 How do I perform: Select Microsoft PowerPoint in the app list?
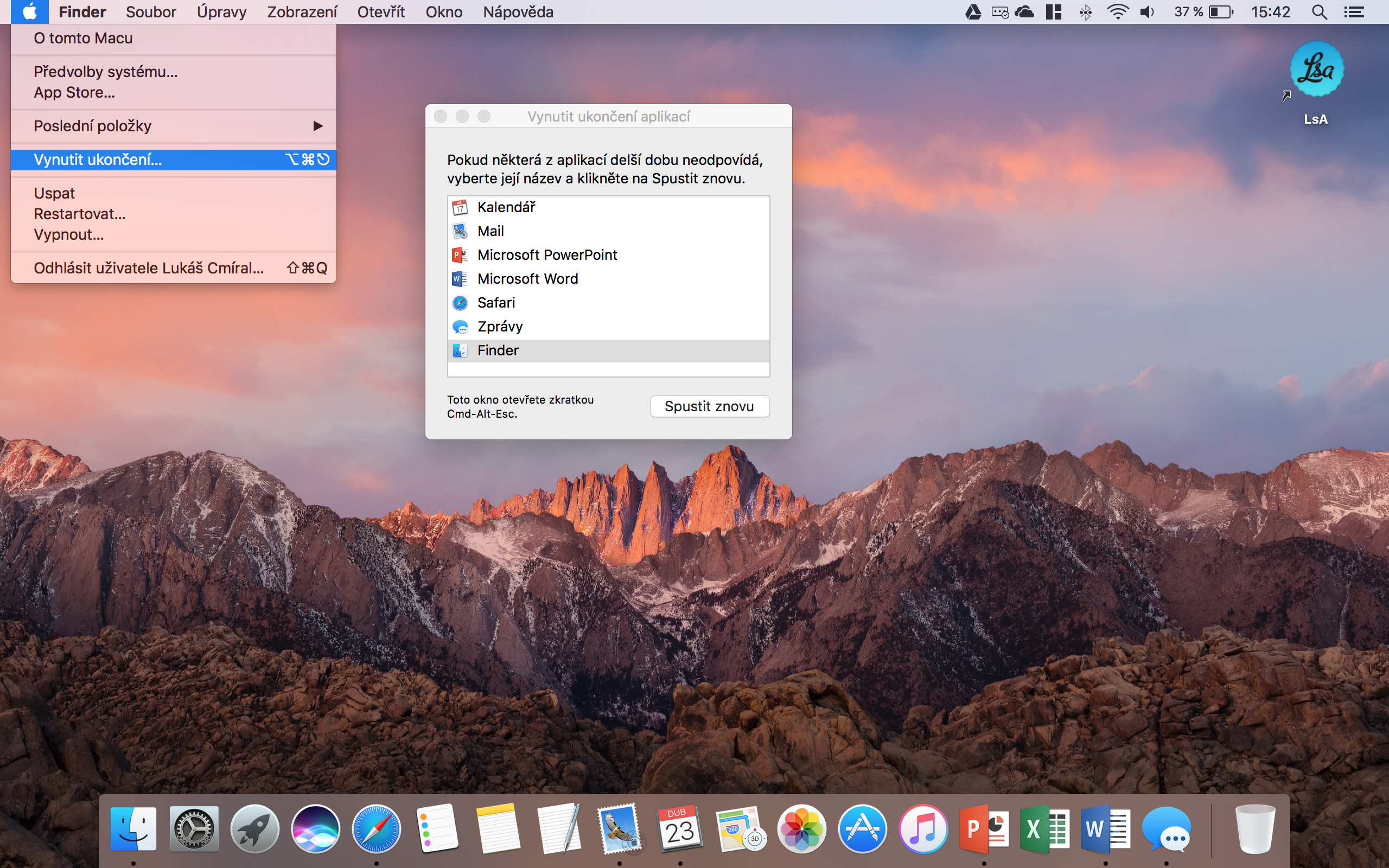pos(547,255)
